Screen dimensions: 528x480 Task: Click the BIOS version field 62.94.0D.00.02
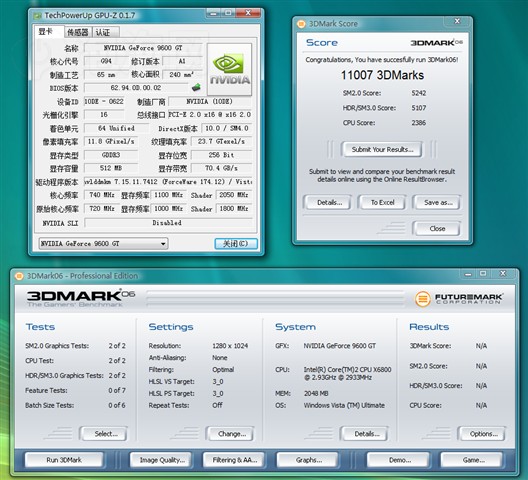(x=136, y=88)
